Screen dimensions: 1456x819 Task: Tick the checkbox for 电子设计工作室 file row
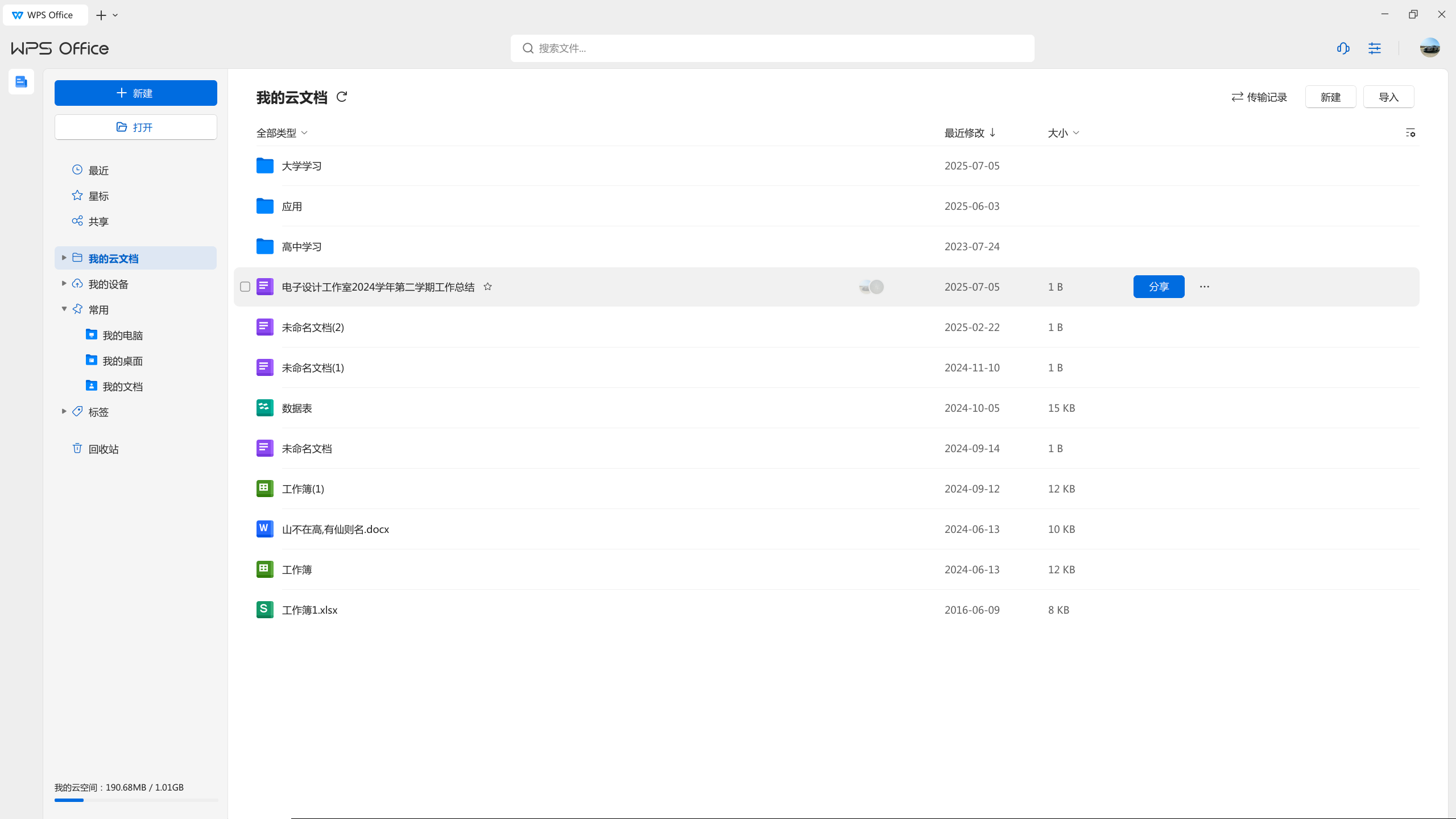coord(245,287)
